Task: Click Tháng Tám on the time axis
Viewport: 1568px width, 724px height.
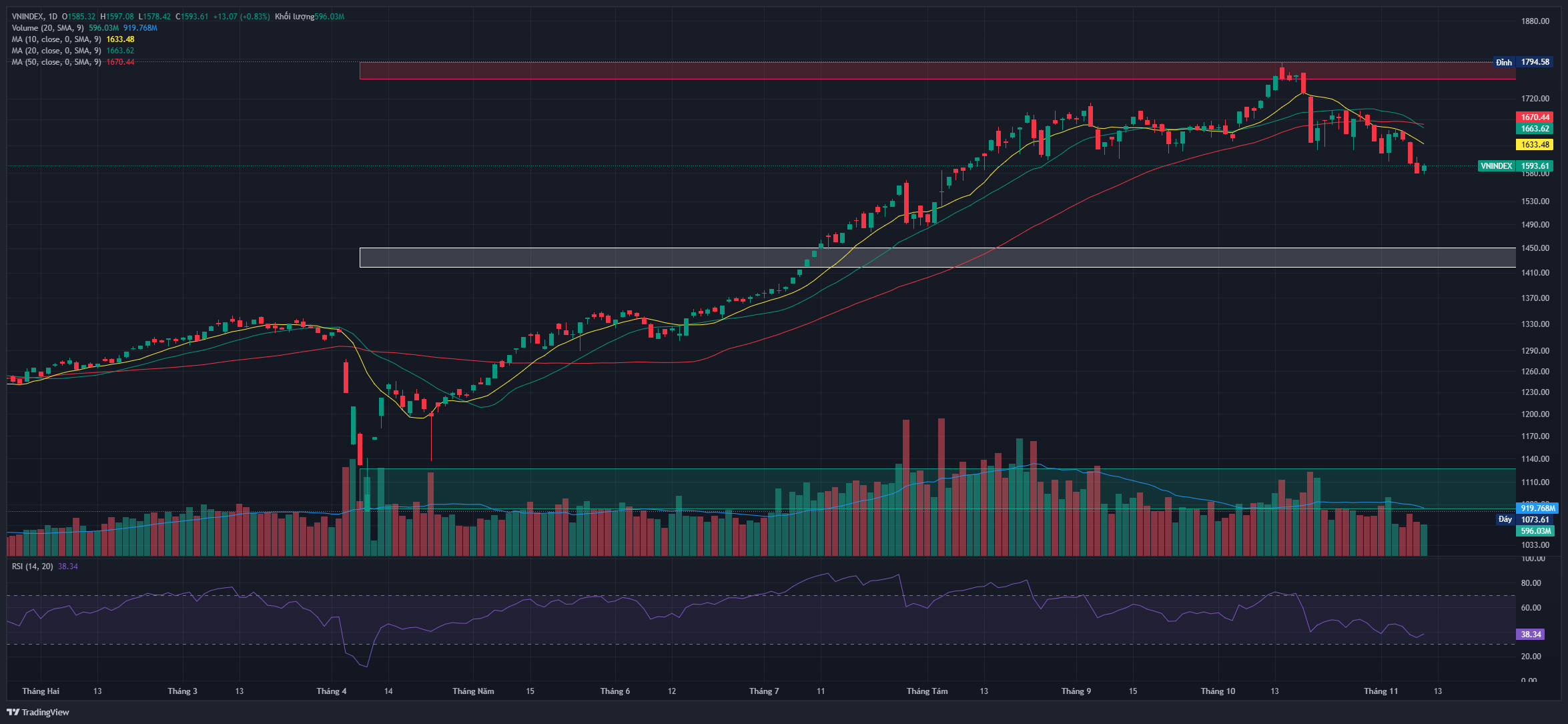Action: click(927, 691)
